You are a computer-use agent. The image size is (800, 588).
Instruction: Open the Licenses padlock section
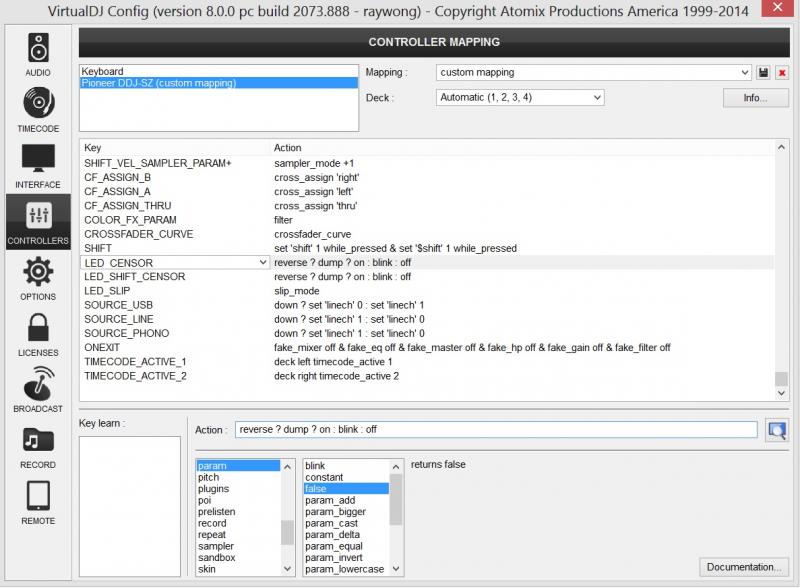point(38,333)
